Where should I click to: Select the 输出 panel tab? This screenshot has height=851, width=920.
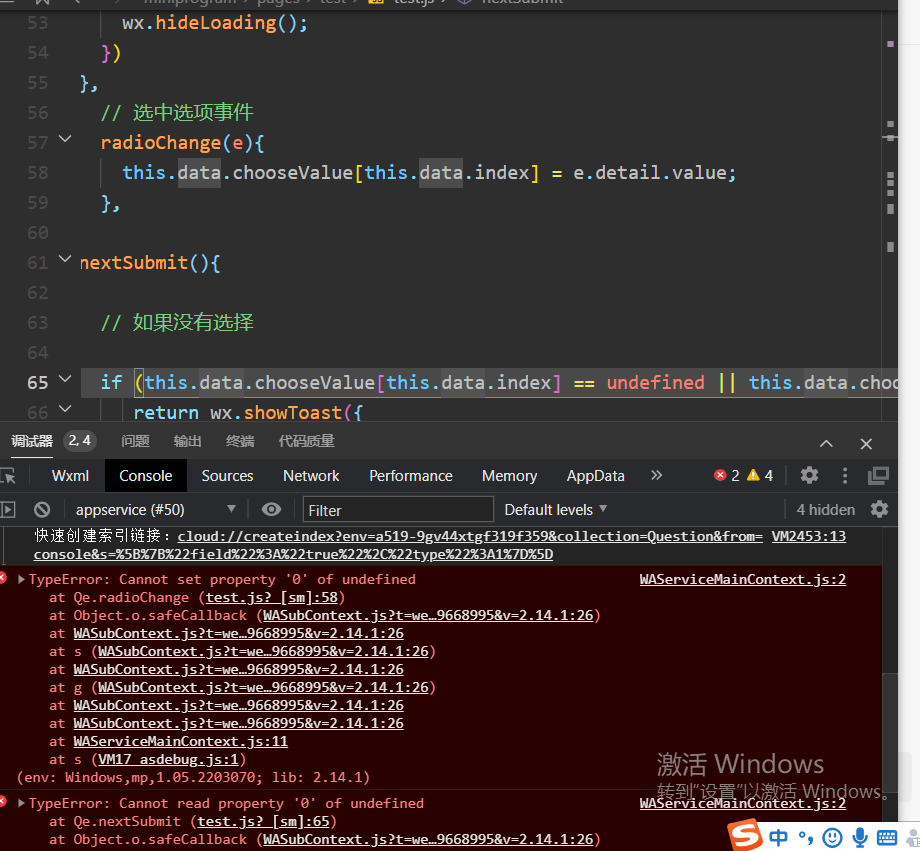pos(188,441)
